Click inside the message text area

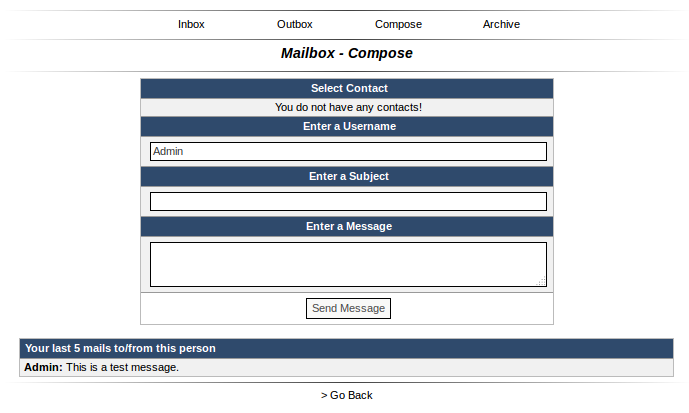coord(348,264)
